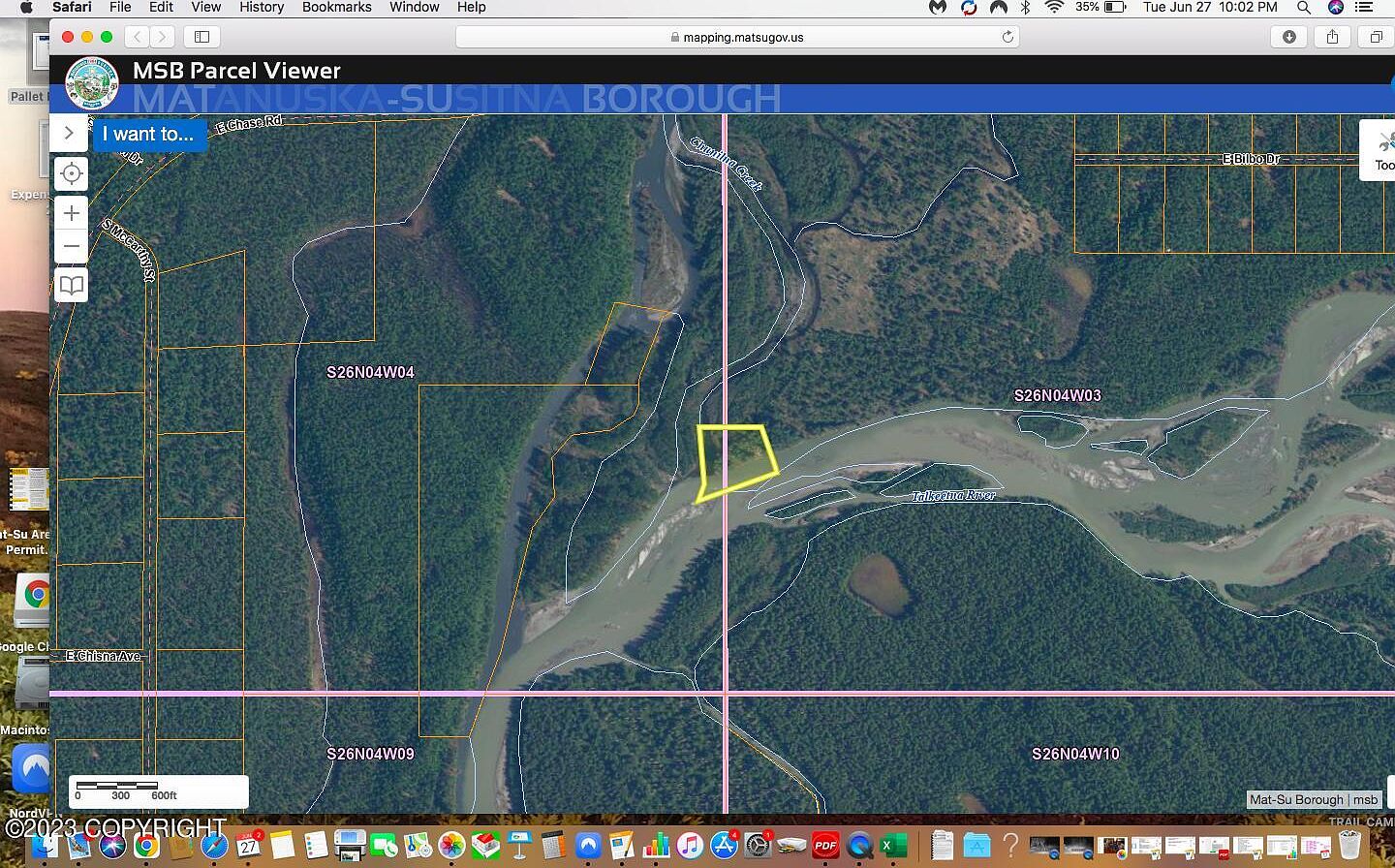Click the Mat-Su Borough | msb attribution link
Image resolution: width=1395 pixels, height=868 pixels.
pos(1313,799)
